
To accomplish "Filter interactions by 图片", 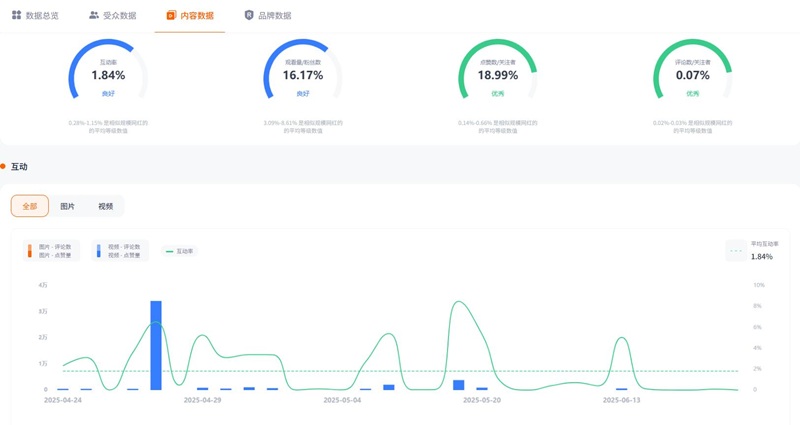I will click(x=68, y=206).
